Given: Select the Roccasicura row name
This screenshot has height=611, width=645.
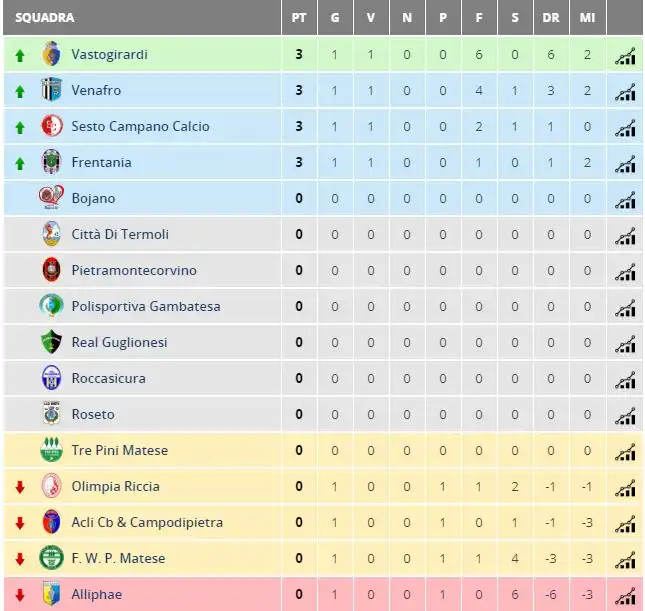Looking at the screenshot, I should (109, 378).
